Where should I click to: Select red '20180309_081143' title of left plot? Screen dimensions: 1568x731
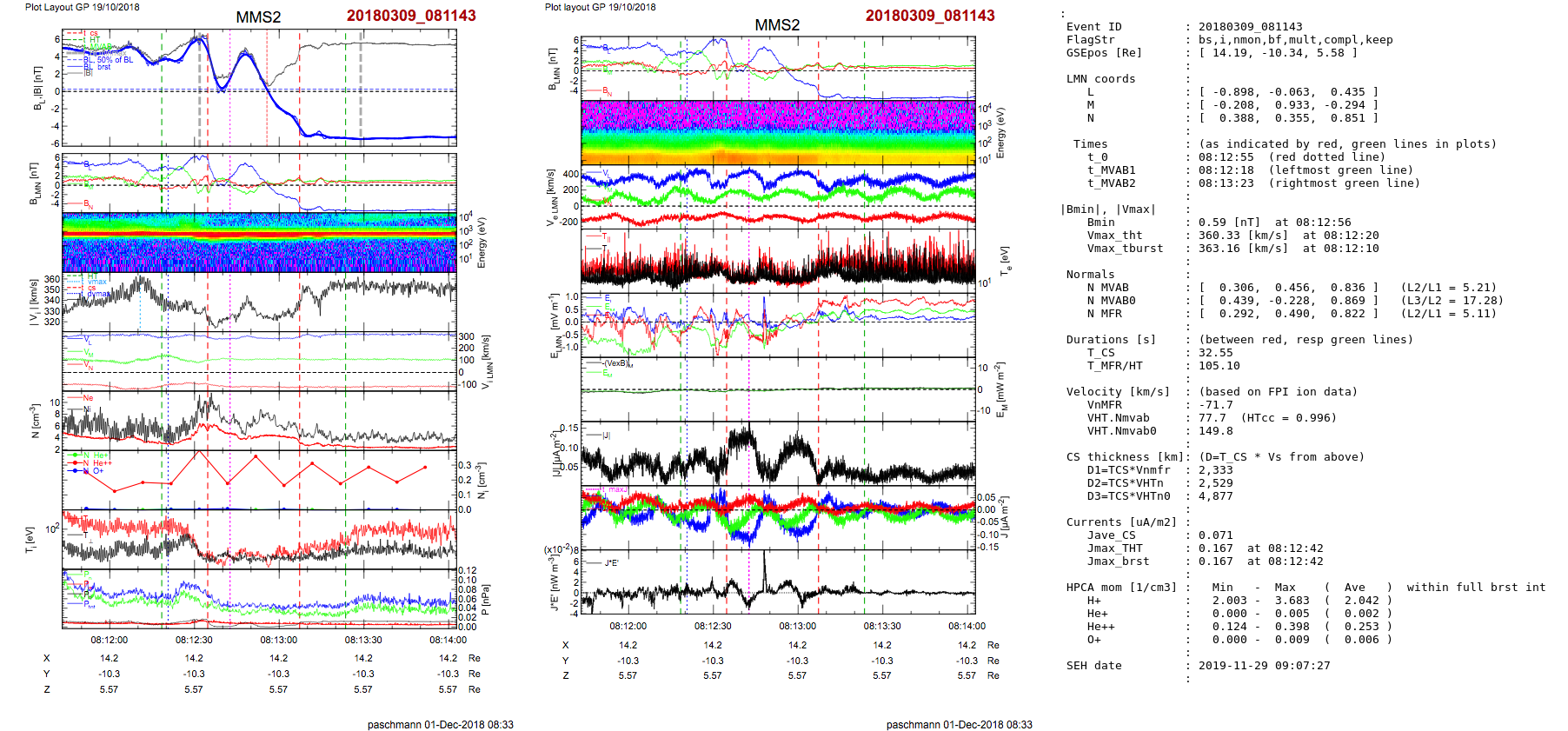click(x=411, y=16)
